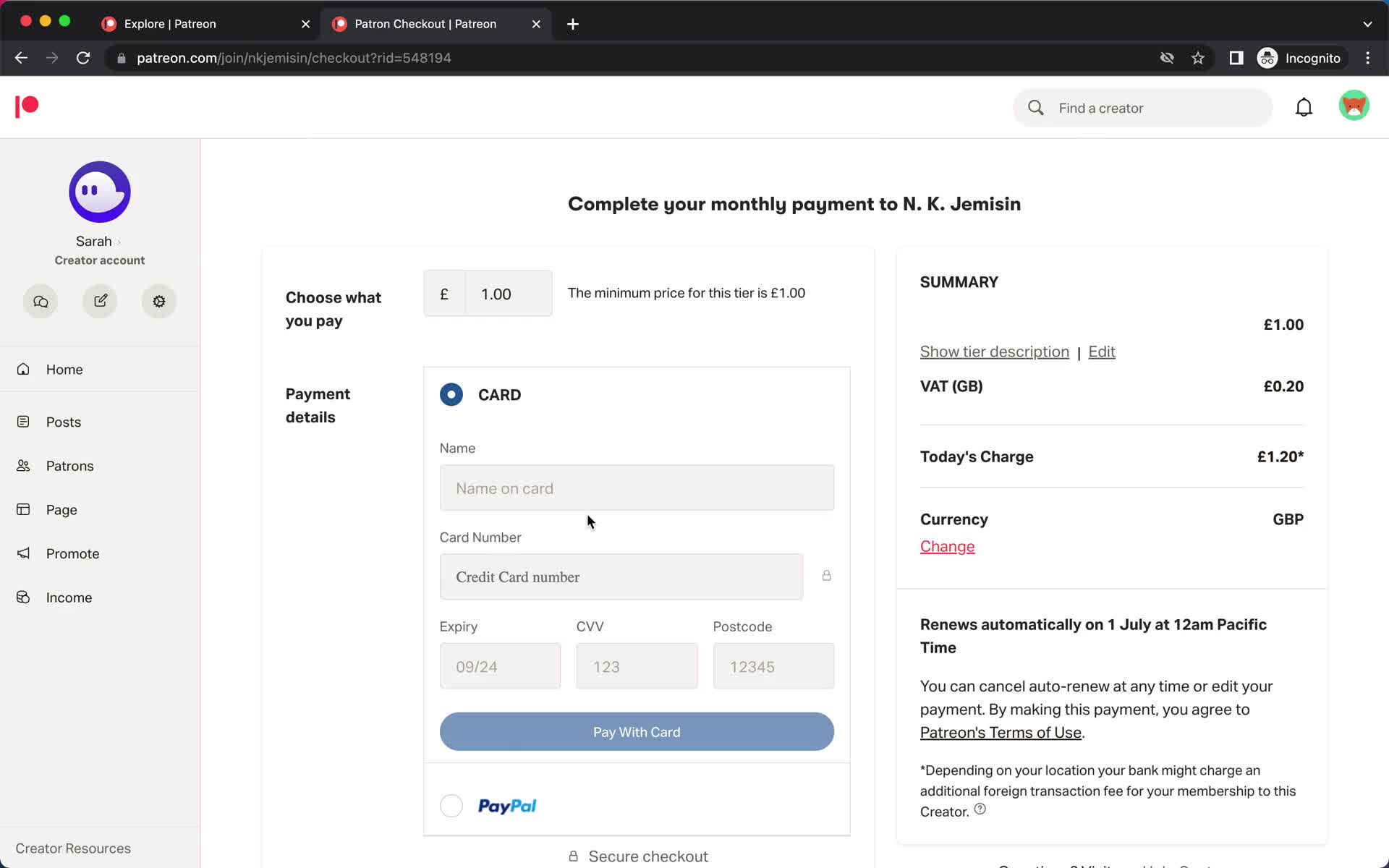Select the PayPal payment radio button
The height and width of the screenshot is (868, 1389).
pyautogui.click(x=451, y=805)
